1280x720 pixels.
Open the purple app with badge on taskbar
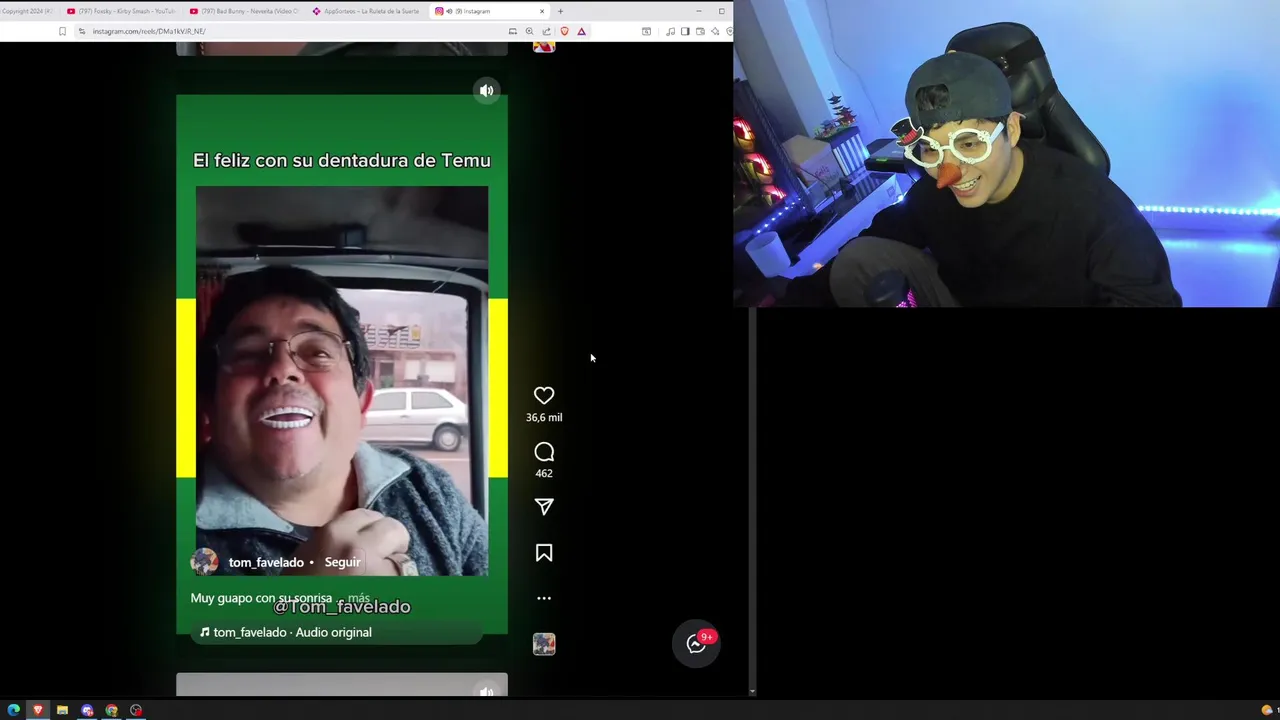pos(87,710)
